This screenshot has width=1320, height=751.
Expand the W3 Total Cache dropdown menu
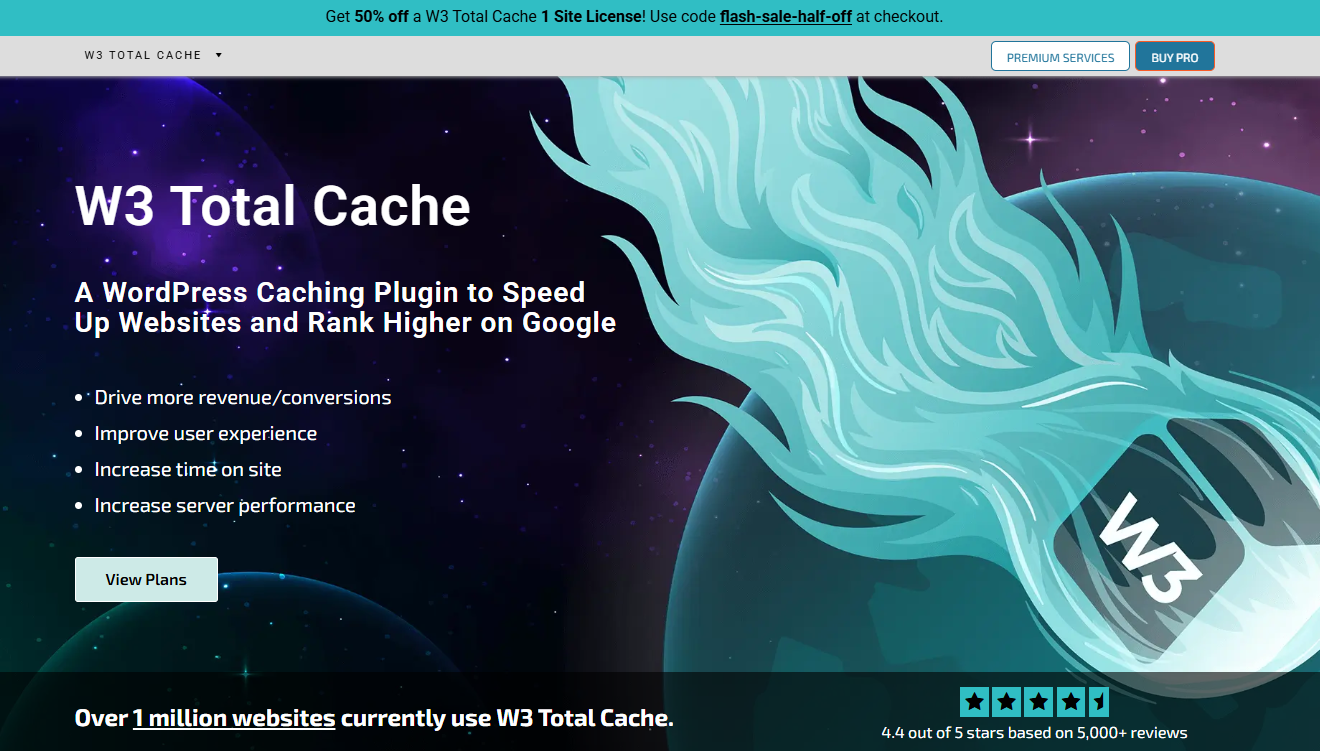(153, 55)
